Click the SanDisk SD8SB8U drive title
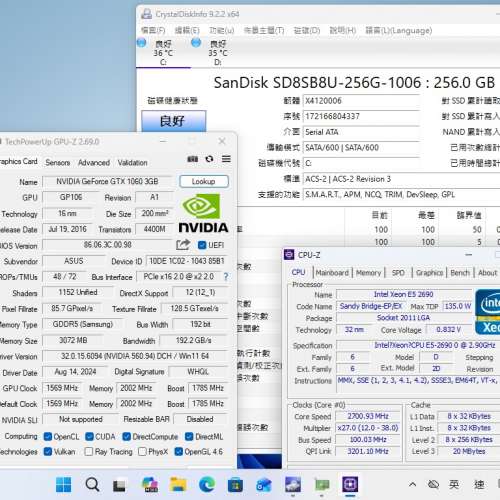This screenshot has height=500, width=500. tap(354, 83)
